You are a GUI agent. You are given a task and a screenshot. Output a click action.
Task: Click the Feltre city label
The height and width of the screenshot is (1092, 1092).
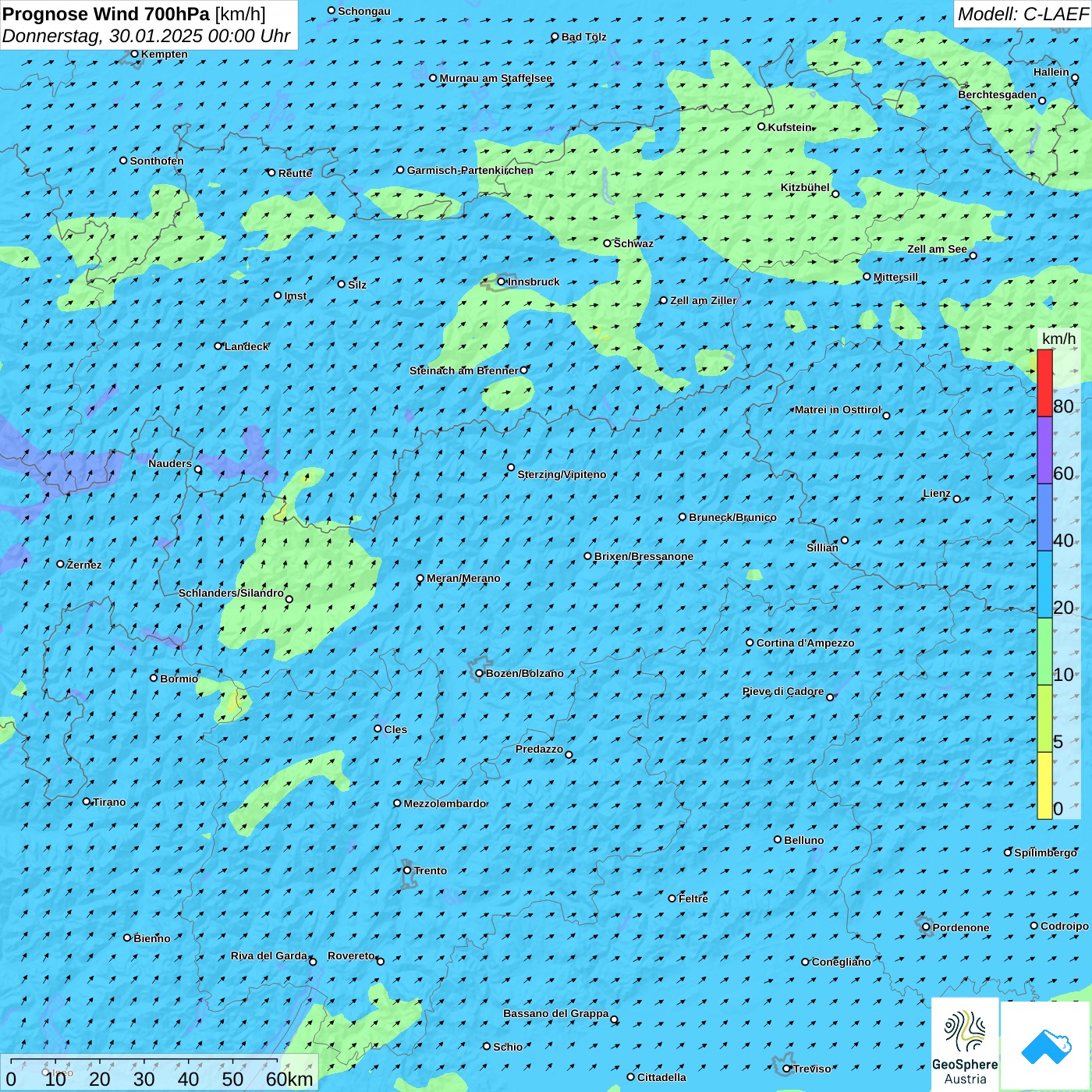pyautogui.click(x=693, y=899)
